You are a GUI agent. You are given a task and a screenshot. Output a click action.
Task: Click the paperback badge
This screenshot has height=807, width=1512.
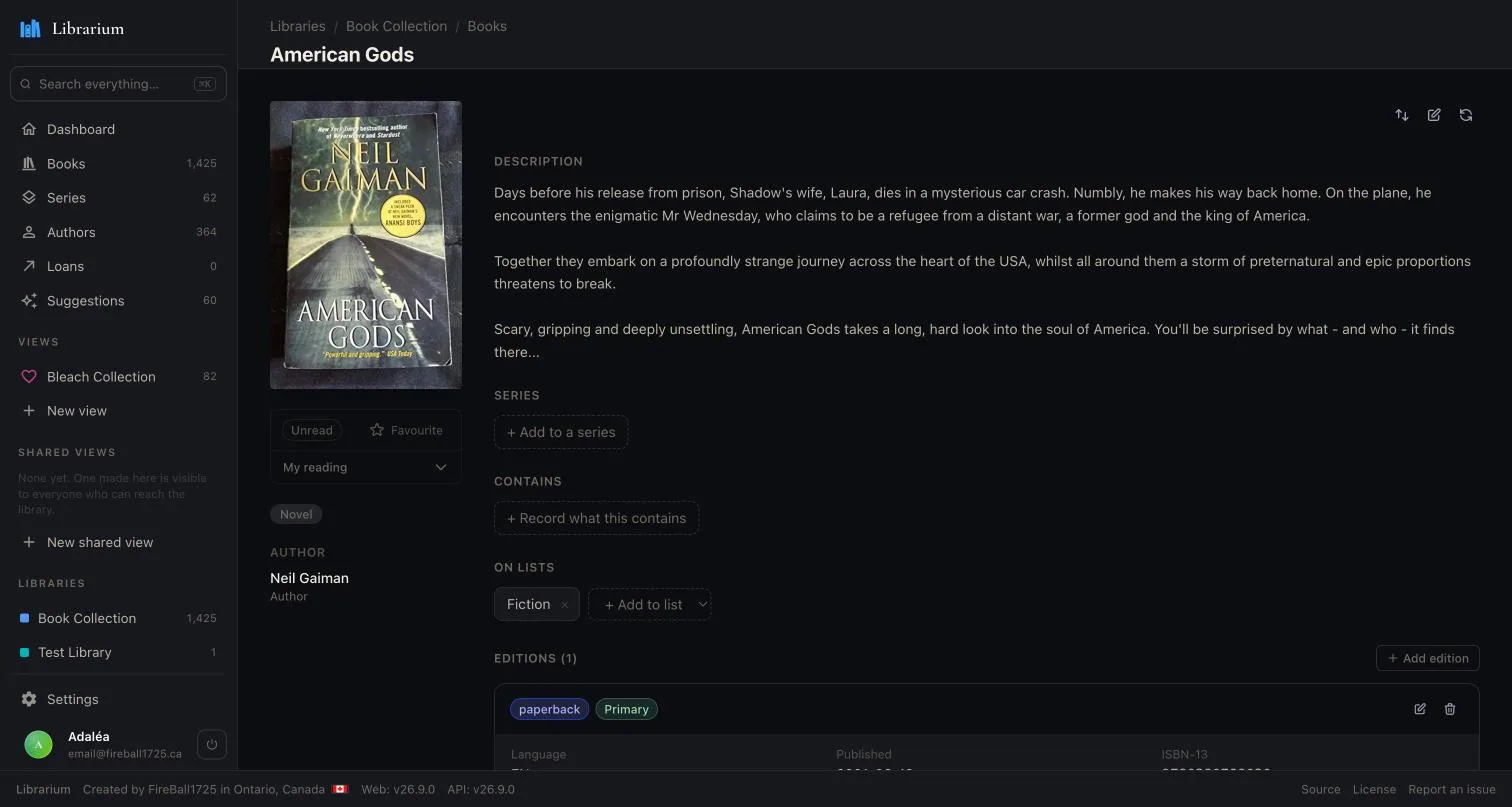coord(549,709)
